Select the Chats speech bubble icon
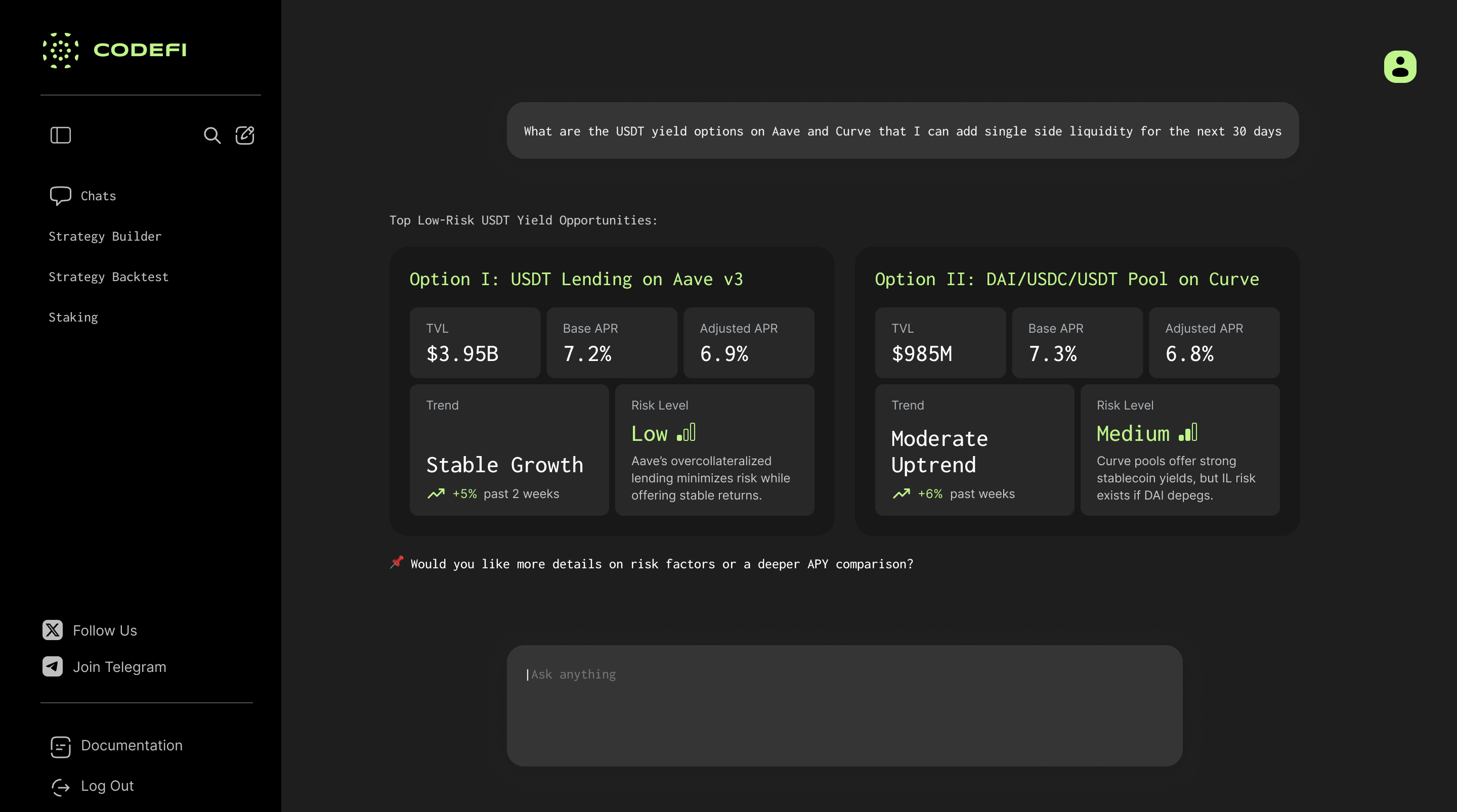 click(61, 195)
